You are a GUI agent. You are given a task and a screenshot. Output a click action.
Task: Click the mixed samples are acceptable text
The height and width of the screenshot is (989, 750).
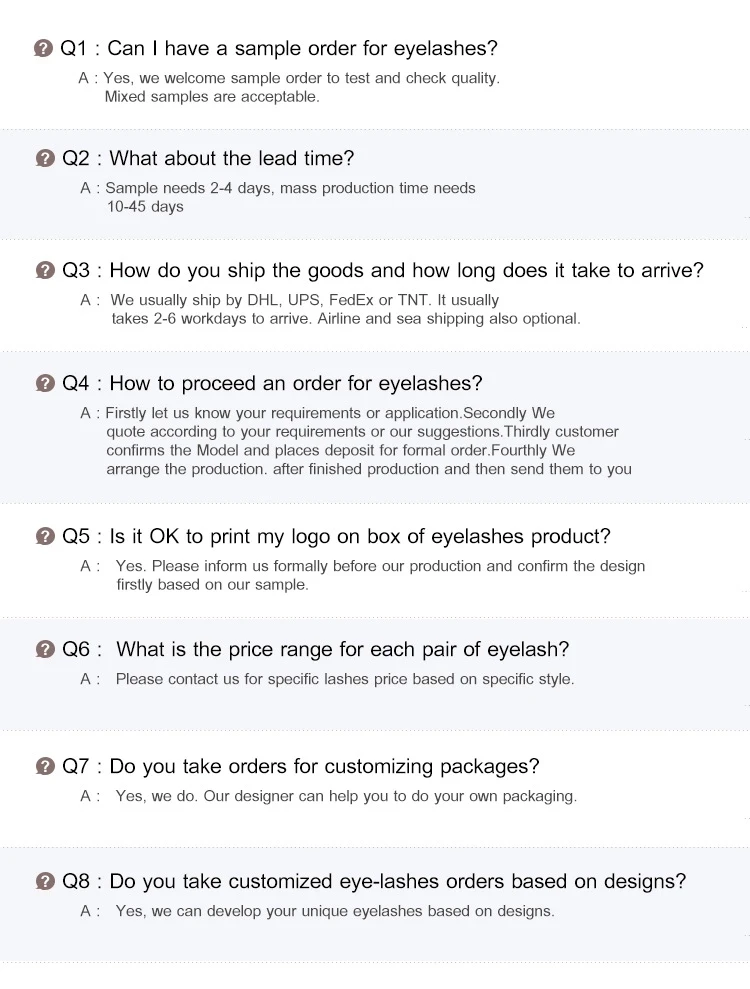click(x=212, y=97)
